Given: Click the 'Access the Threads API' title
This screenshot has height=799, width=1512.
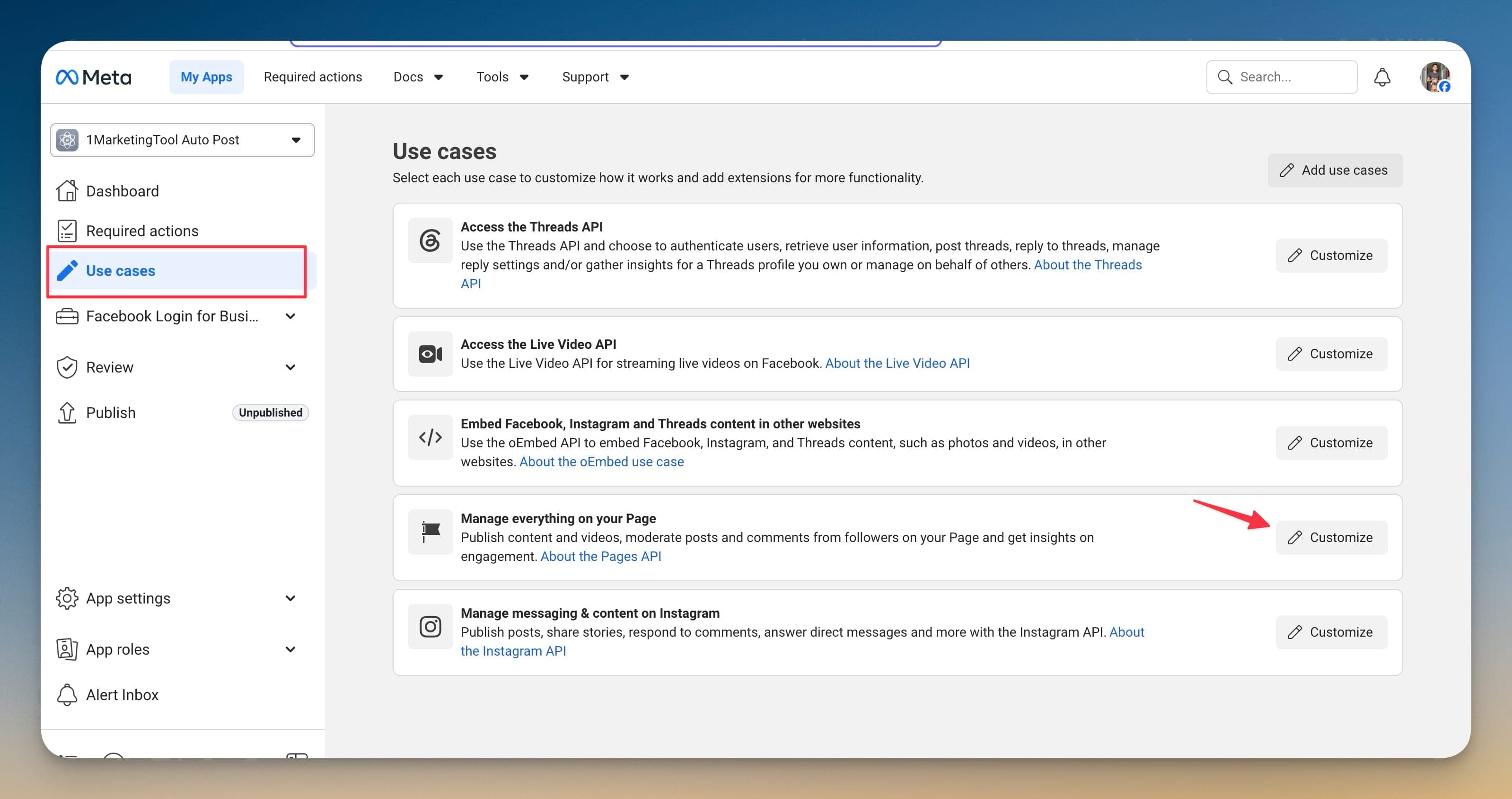Looking at the screenshot, I should point(531,227).
